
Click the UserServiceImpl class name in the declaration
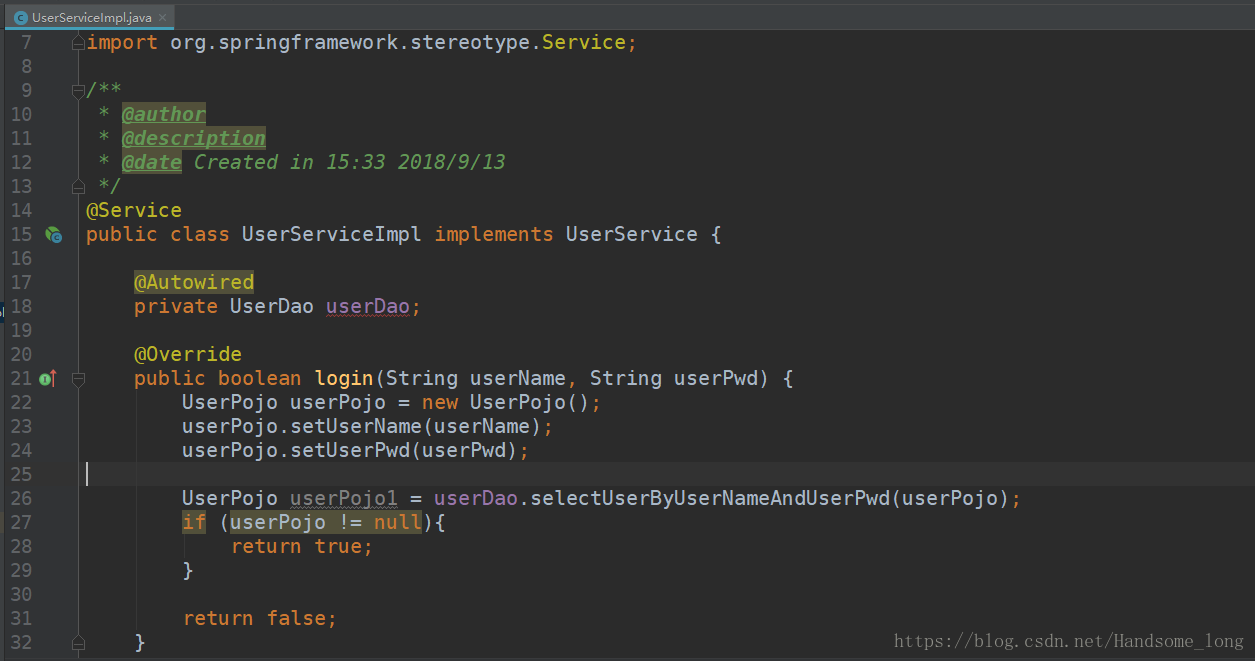pyautogui.click(x=332, y=234)
